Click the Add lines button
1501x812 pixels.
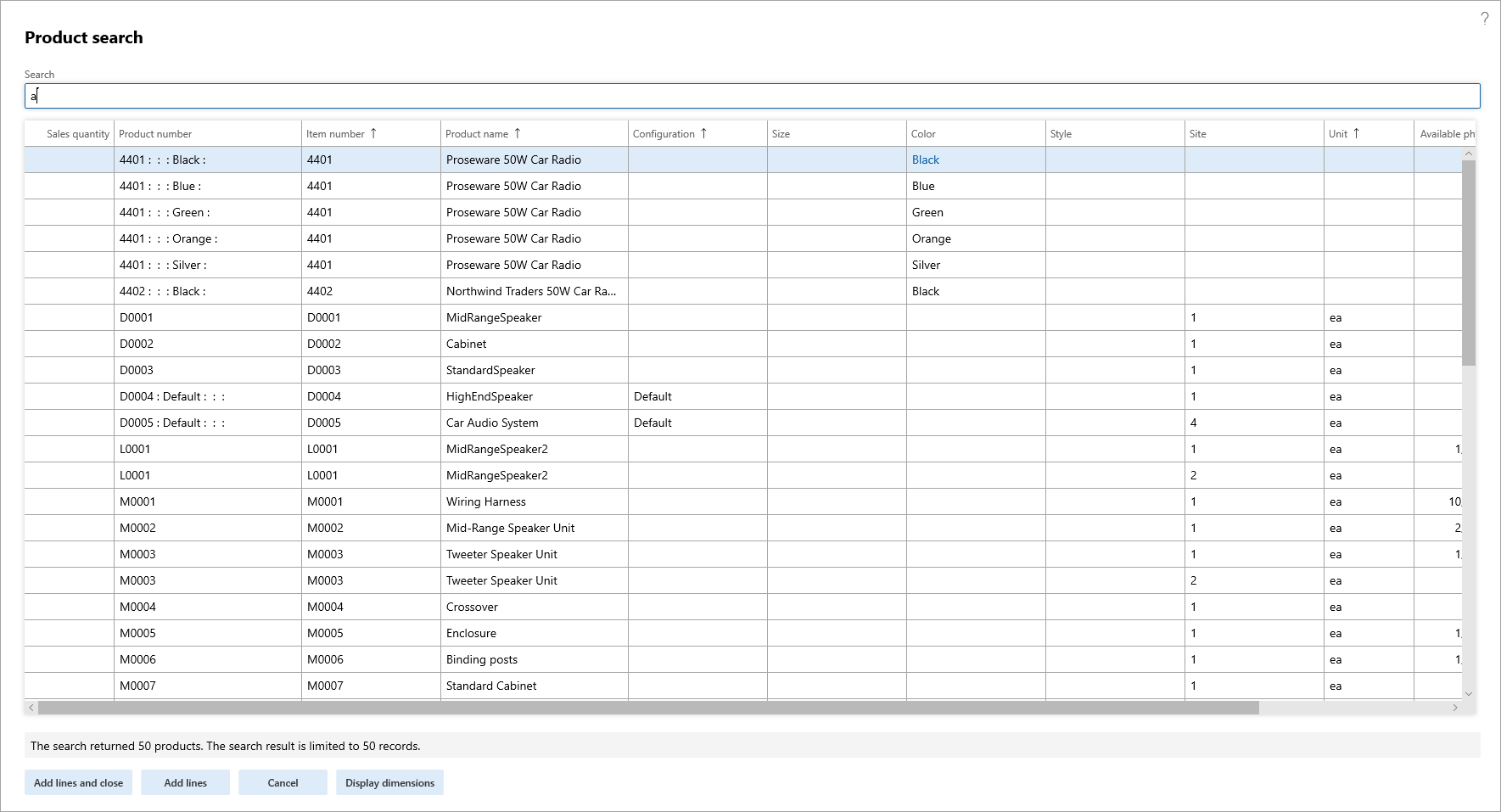click(185, 782)
